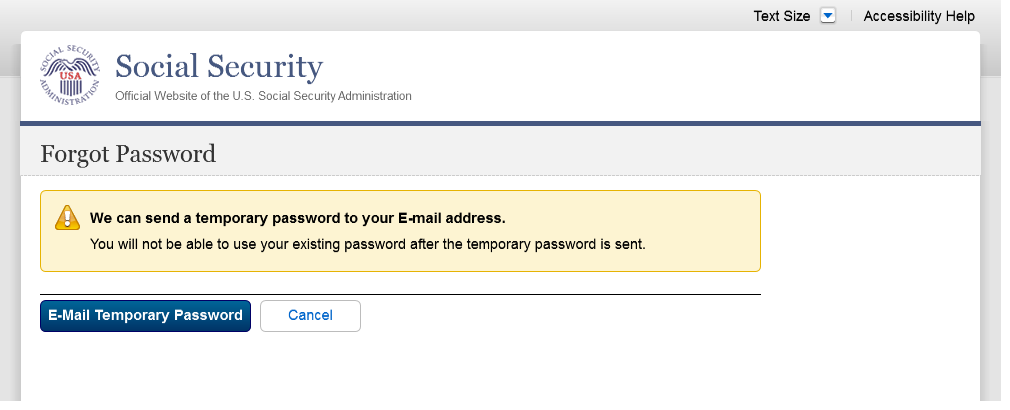The height and width of the screenshot is (410, 1010).
Task: Click the existing password warning sentence
Action: coord(367,243)
